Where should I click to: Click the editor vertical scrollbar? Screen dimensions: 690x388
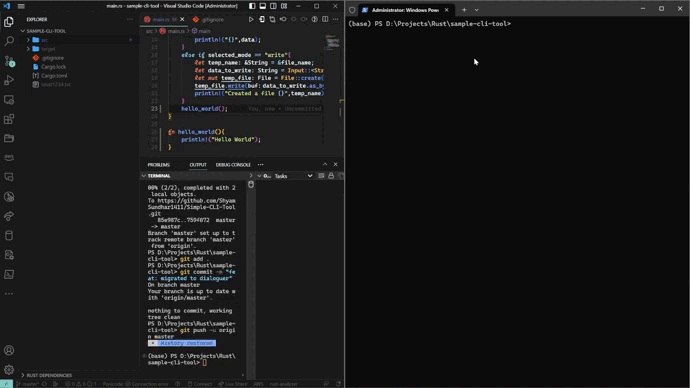click(x=341, y=96)
